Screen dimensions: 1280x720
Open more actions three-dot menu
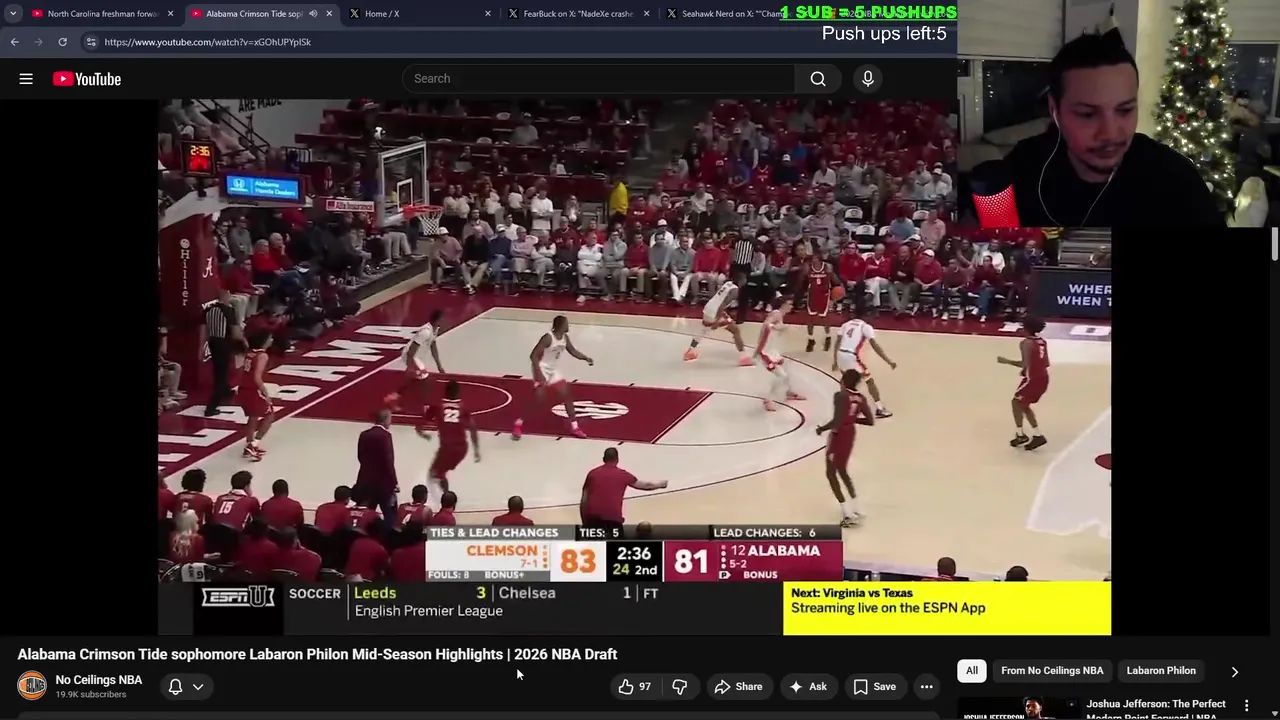point(927,686)
